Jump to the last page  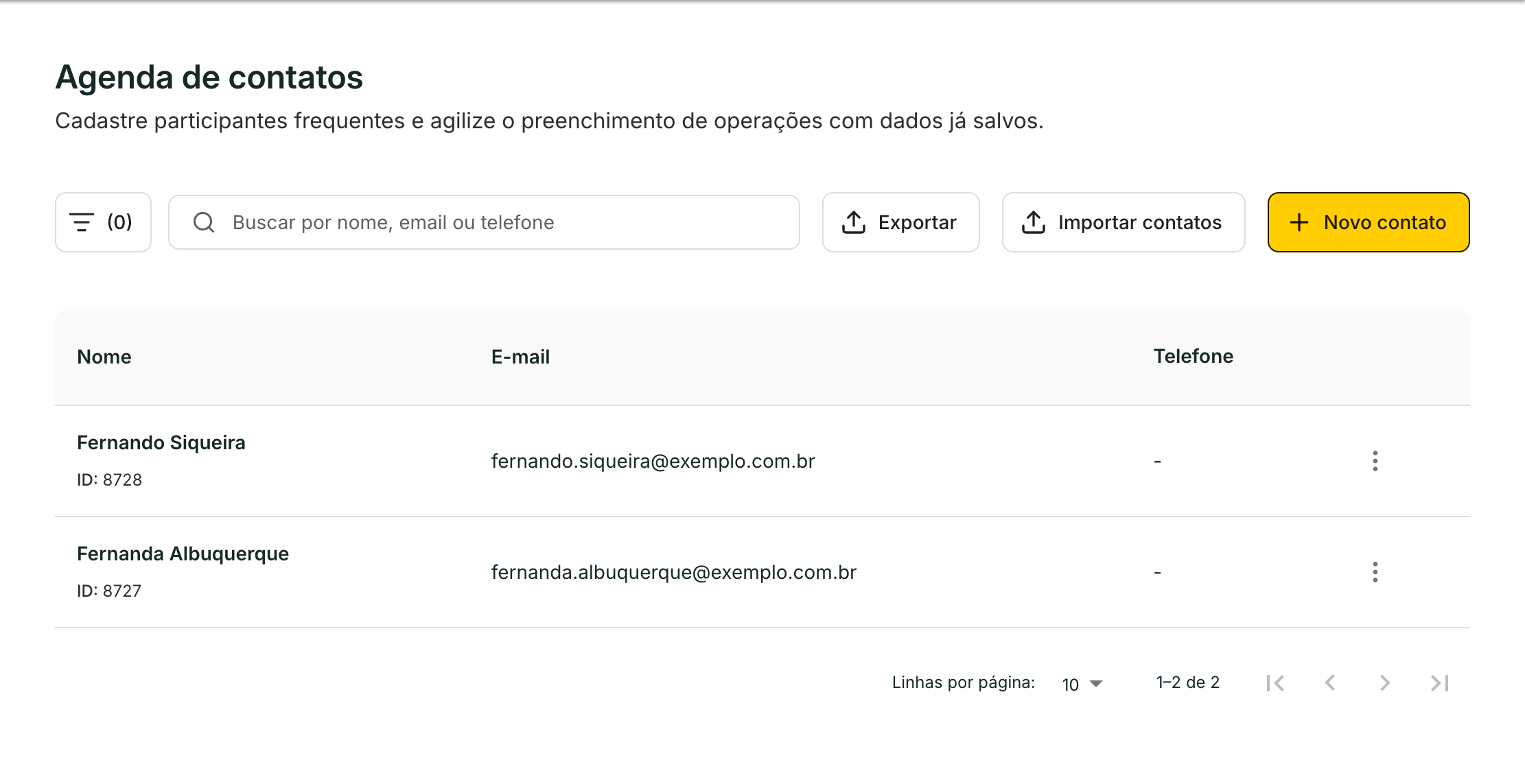(x=1440, y=683)
